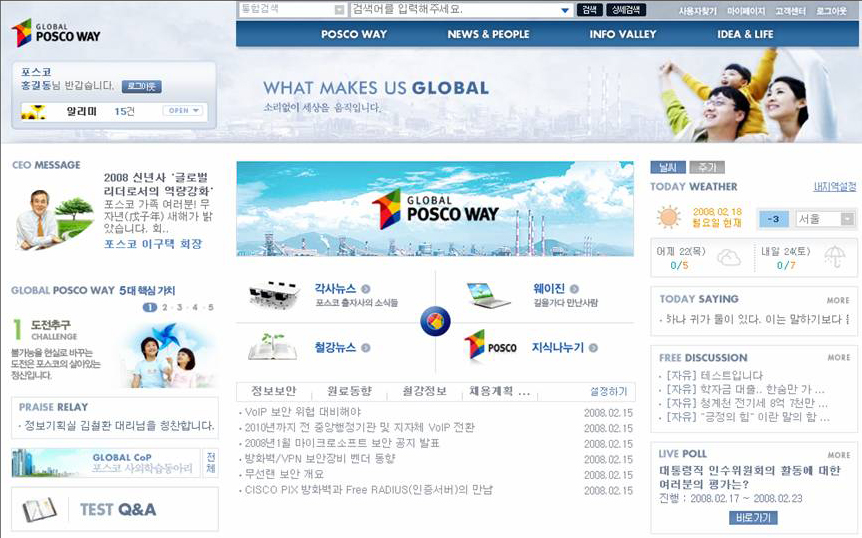The height and width of the screenshot is (538, 862).
Task: Expand the 서울 city dropdown
Action: click(847, 219)
